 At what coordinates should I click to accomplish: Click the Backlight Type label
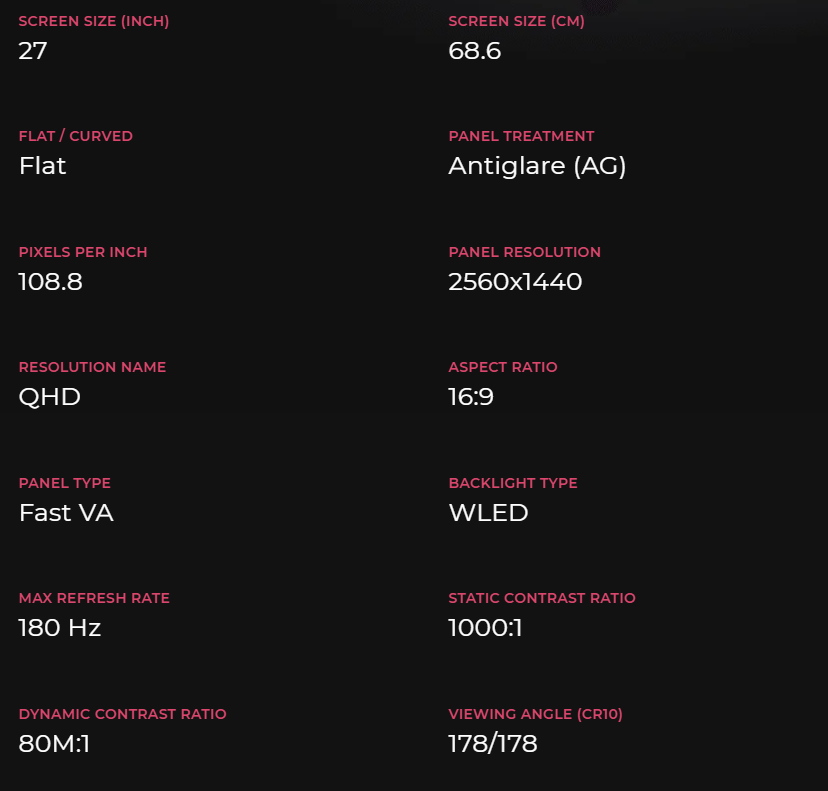[513, 483]
